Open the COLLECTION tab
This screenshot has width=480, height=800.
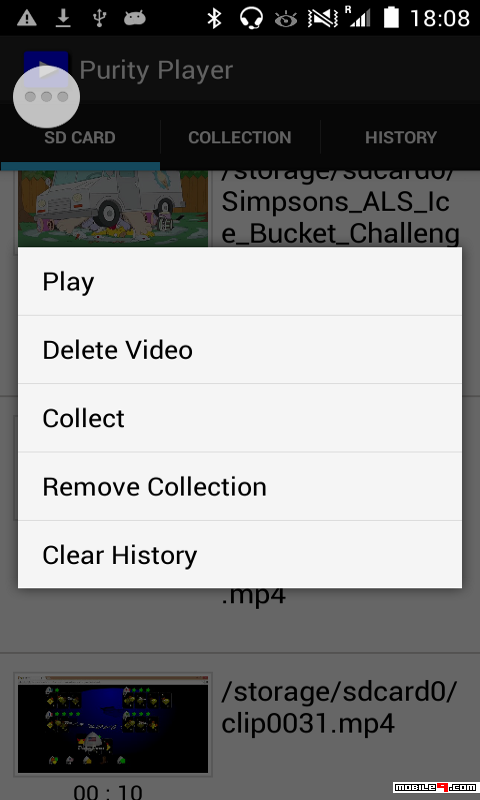tap(240, 138)
